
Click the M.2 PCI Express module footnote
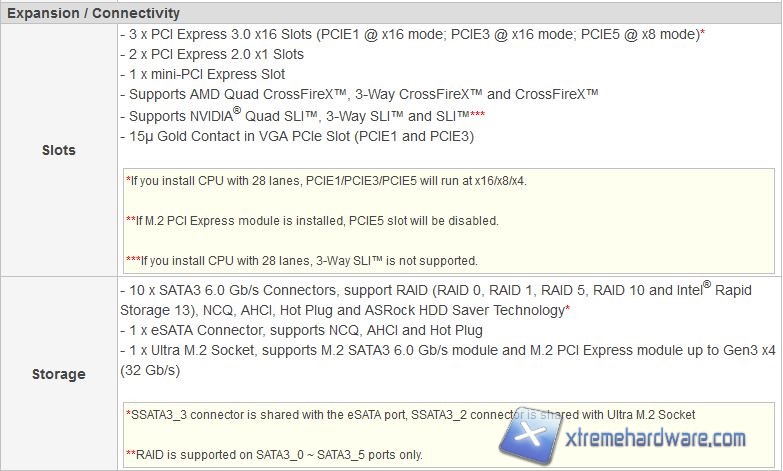[x=312, y=220]
